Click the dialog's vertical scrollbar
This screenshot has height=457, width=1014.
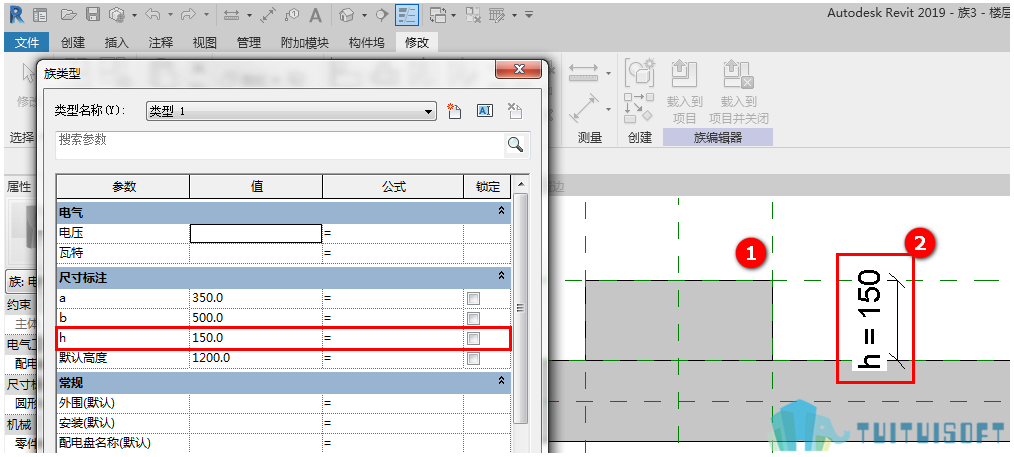click(x=519, y=309)
